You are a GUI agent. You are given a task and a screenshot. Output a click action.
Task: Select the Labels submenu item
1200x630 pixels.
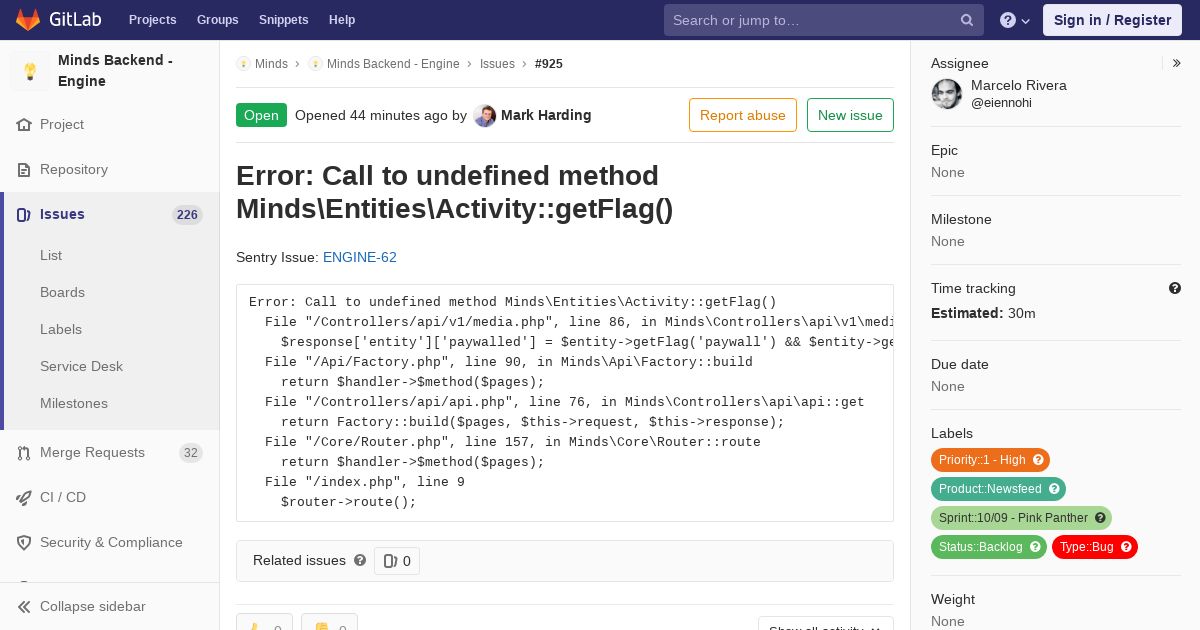pyautogui.click(x=61, y=330)
